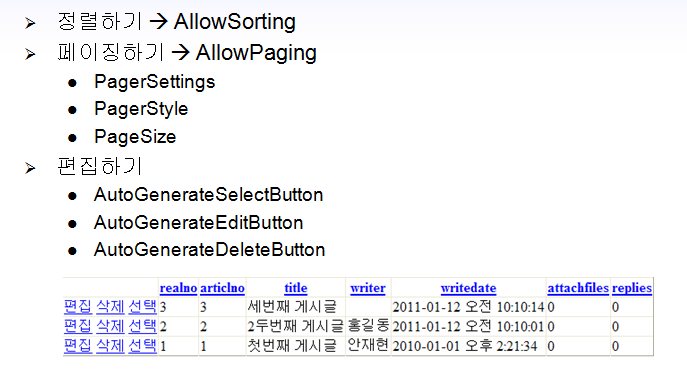
Task: Click writer cell 안재현
Action: tap(368, 345)
